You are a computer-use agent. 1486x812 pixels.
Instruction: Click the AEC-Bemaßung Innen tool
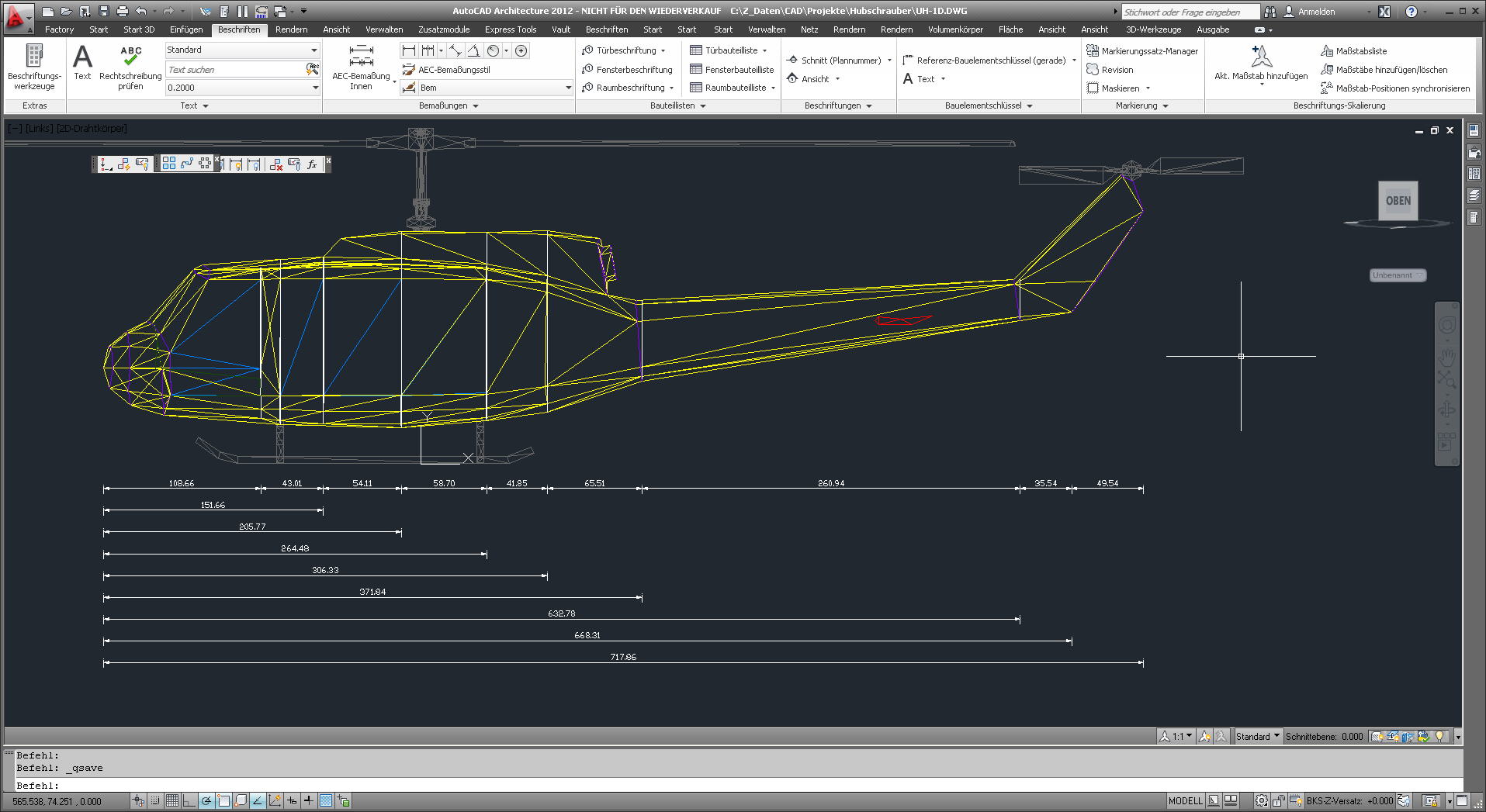(361, 66)
